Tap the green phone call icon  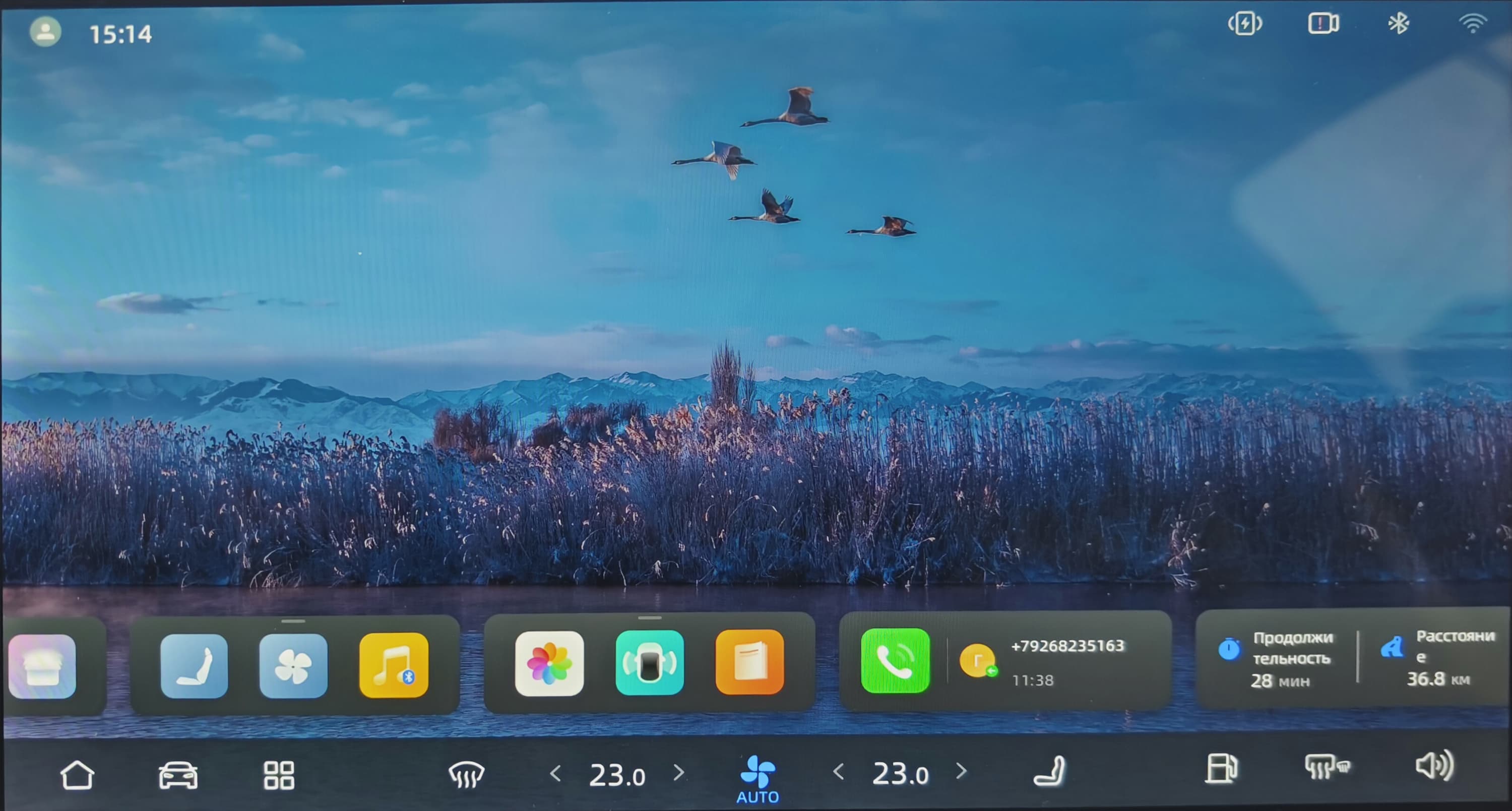pos(895,661)
